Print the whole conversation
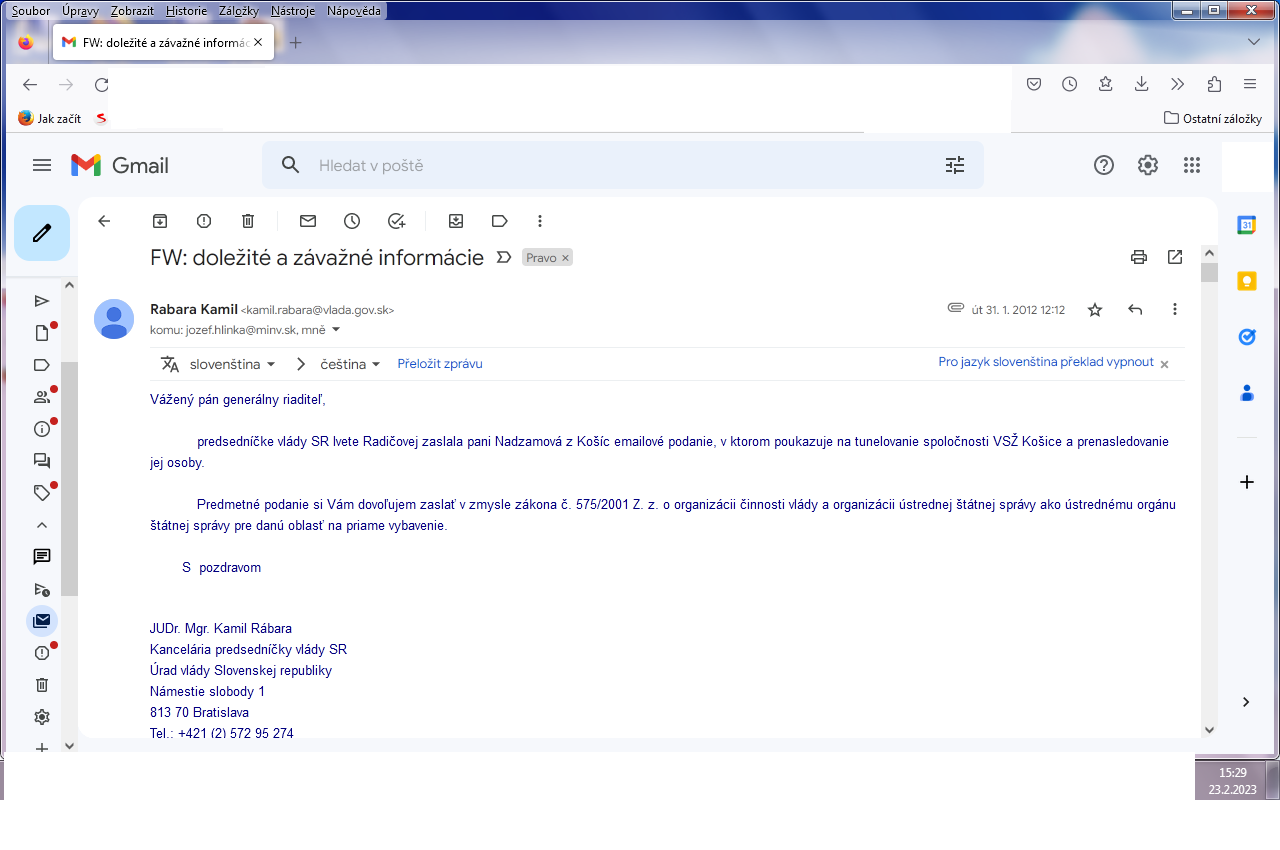This screenshot has height=850, width=1280. pyautogui.click(x=1138, y=257)
